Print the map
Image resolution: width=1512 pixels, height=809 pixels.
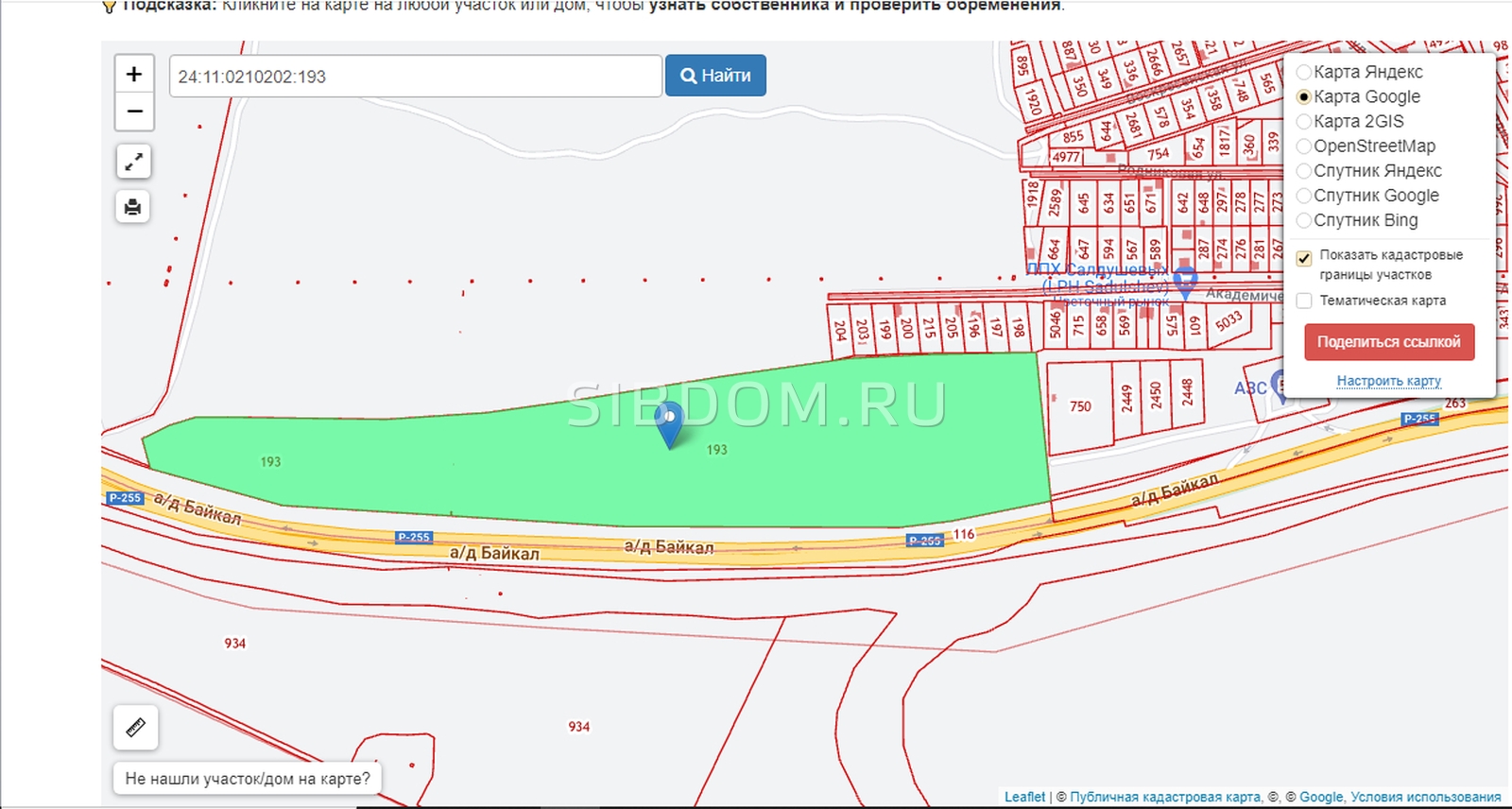pyautogui.click(x=133, y=206)
